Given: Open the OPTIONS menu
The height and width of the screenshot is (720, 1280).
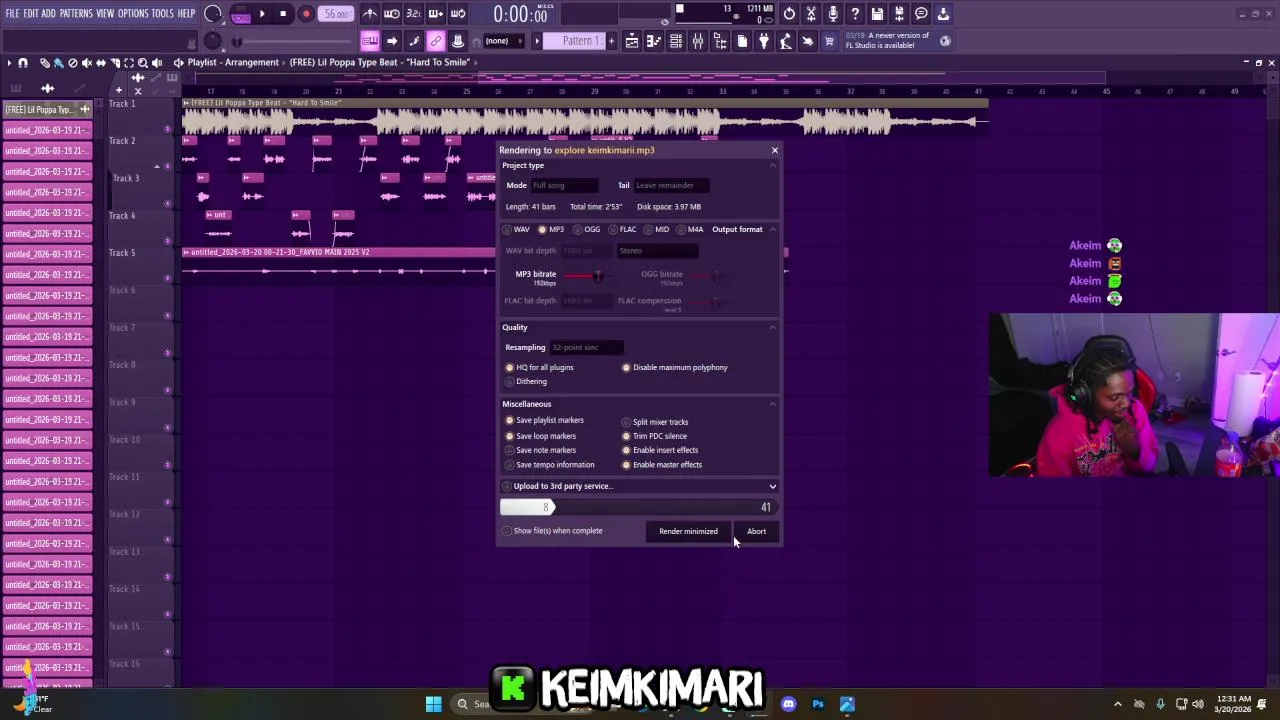Looking at the screenshot, I should click(133, 14).
